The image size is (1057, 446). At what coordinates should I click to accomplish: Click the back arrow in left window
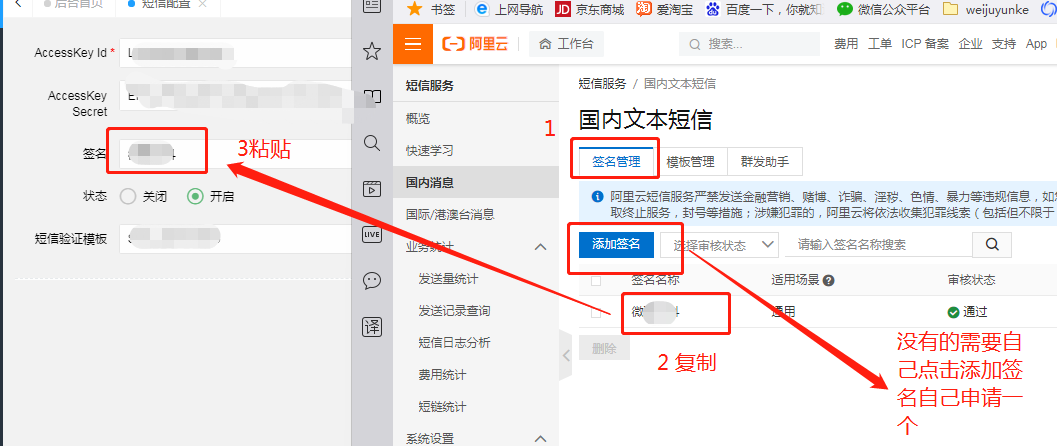[x=17, y=4]
